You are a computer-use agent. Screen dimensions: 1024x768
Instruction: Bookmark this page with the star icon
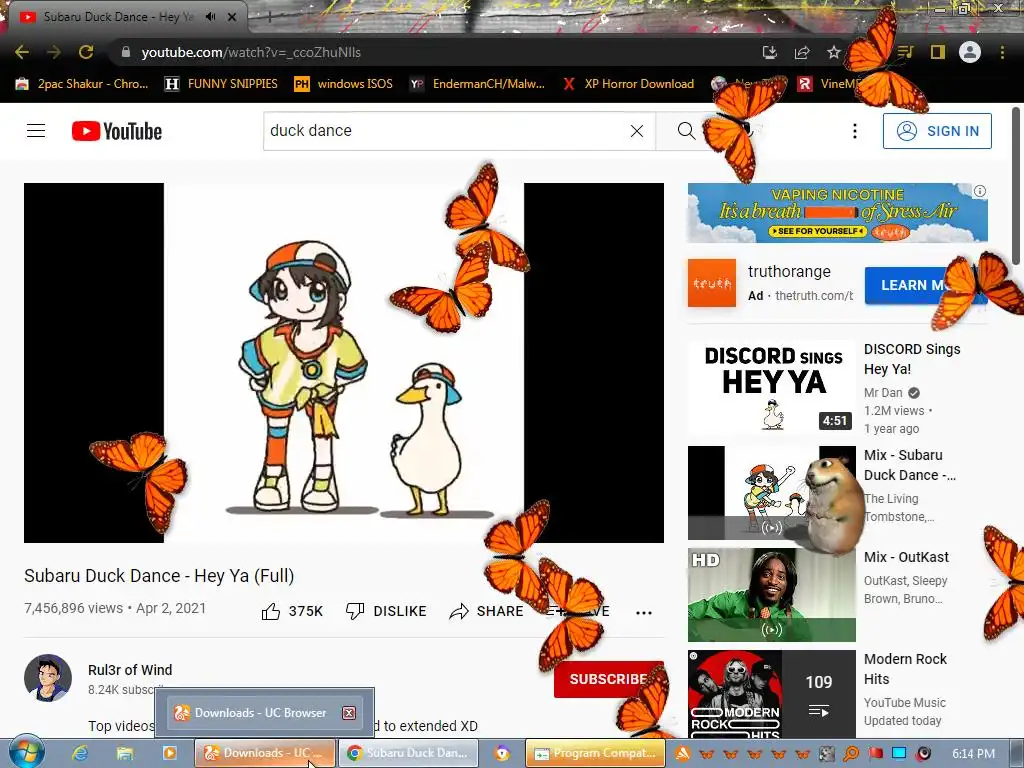click(833, 52)
